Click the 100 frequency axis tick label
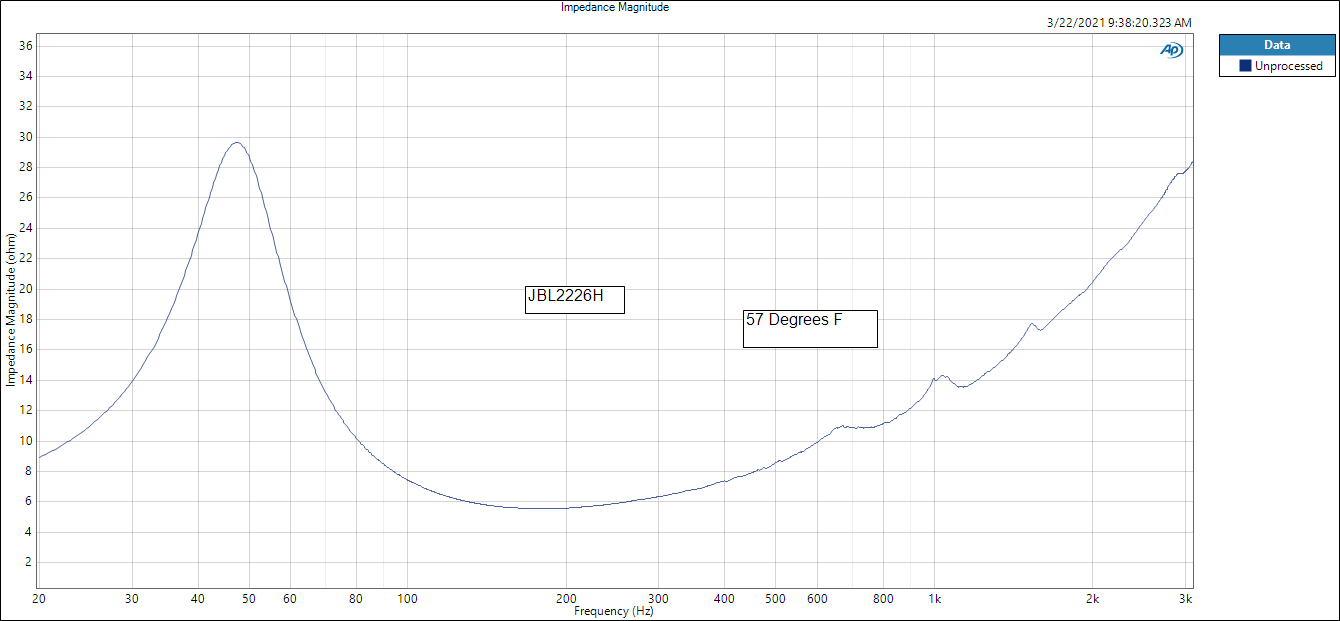 click(x=407, y=599)
